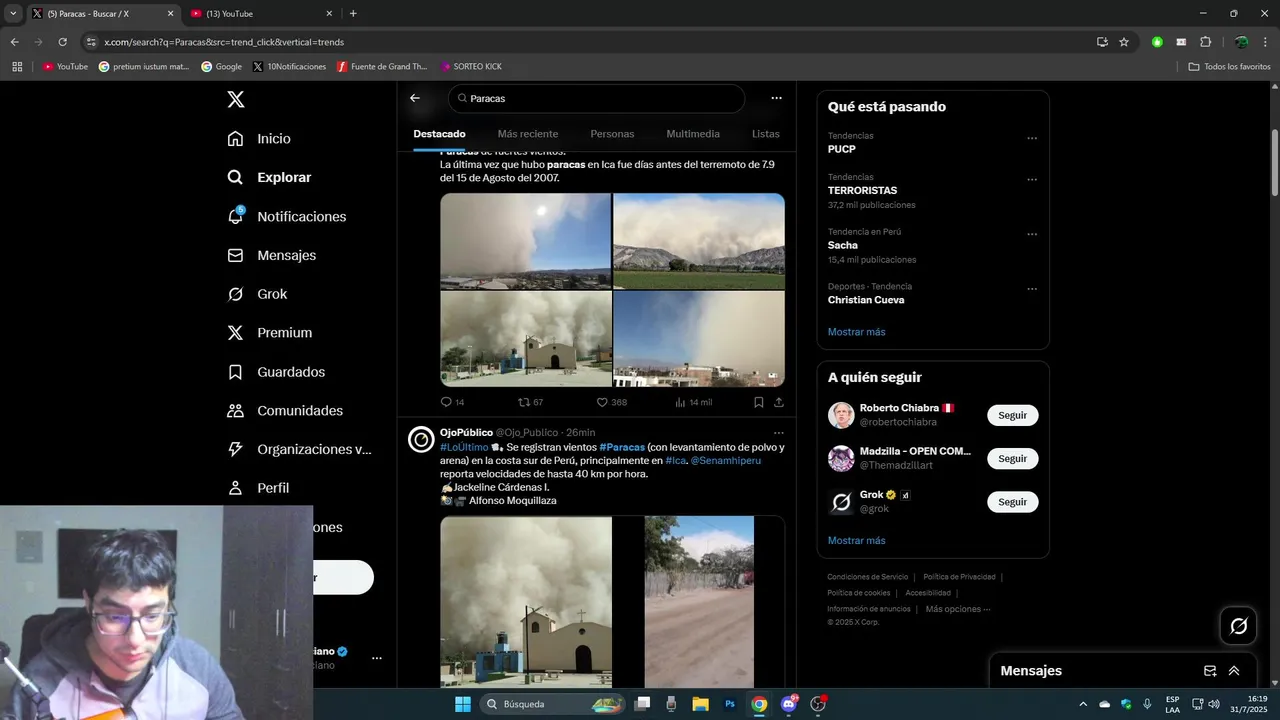Open Notificaciones with bell icon

pyautogui.click(x=286, y=216)
